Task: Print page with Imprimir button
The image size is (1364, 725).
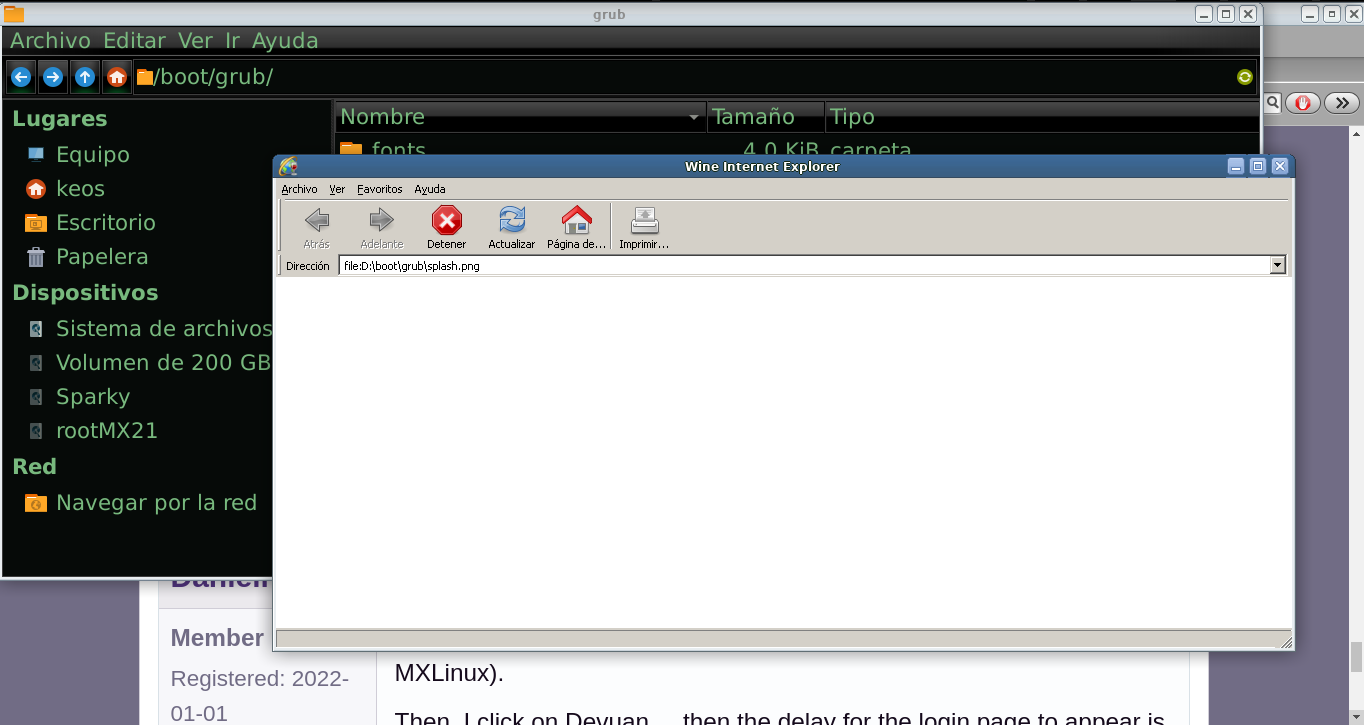Action: click(644, 228)
